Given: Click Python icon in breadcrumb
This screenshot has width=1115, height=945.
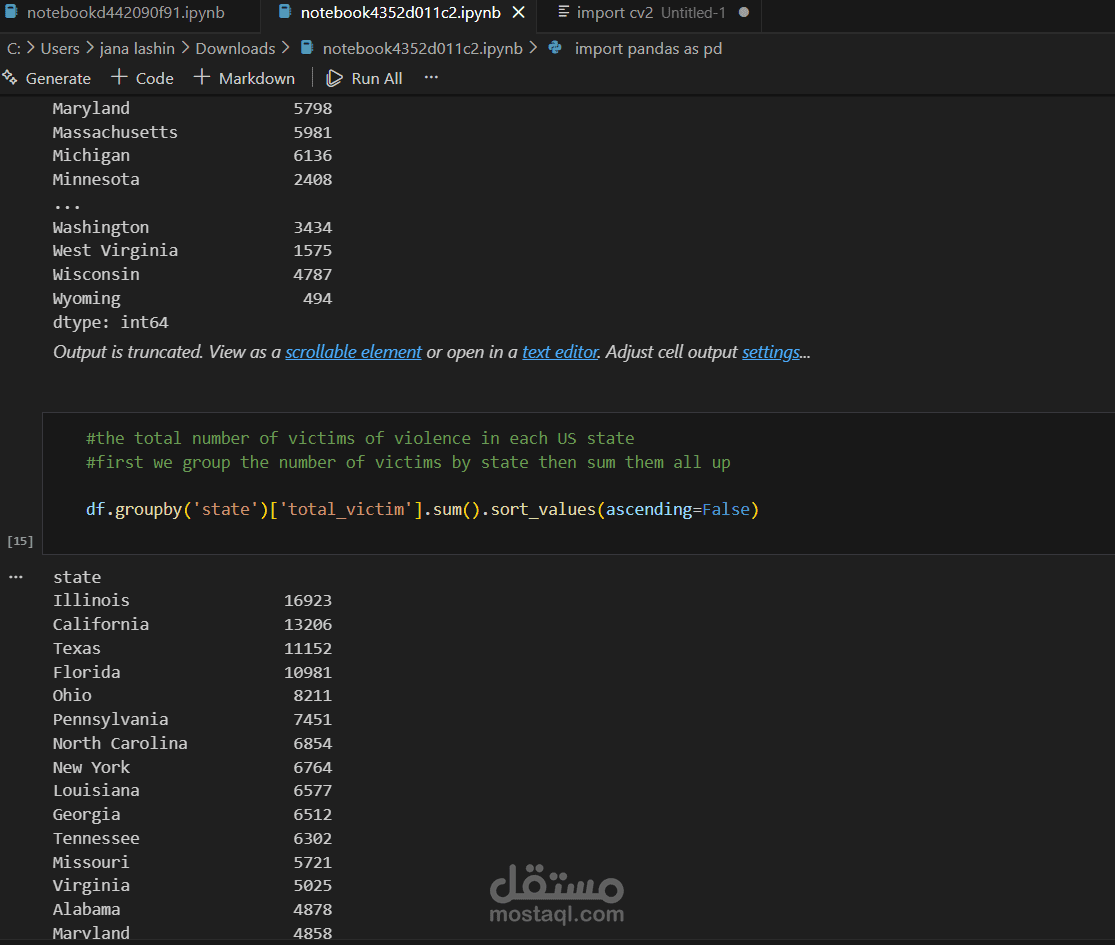Looking at the screenshot, I should [x=555, y=48].
